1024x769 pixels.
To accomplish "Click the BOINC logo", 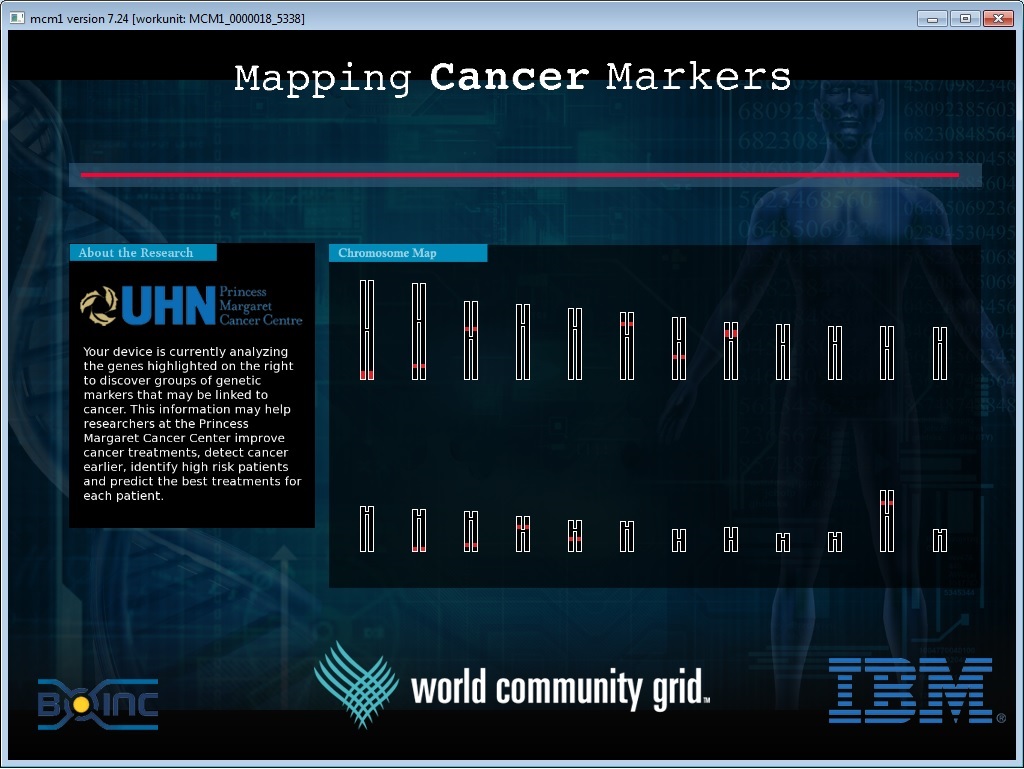I will (98, 704).
